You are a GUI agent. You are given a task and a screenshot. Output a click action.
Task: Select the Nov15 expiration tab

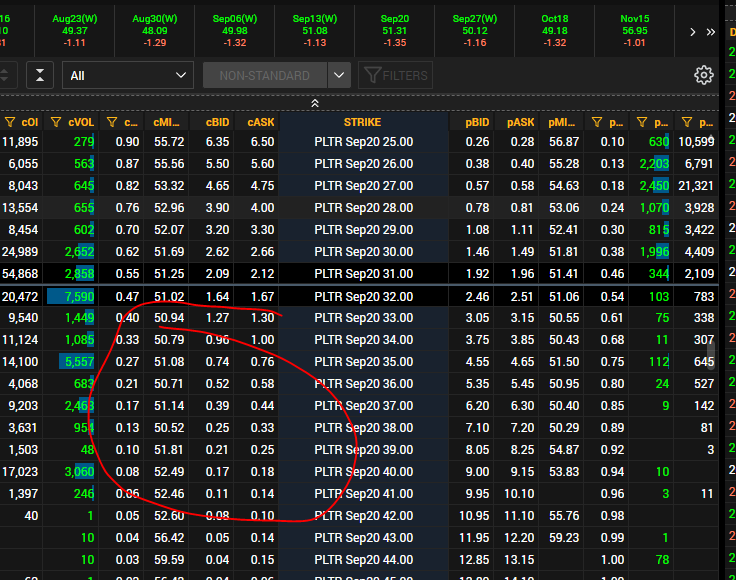click(x=635, y=31)
